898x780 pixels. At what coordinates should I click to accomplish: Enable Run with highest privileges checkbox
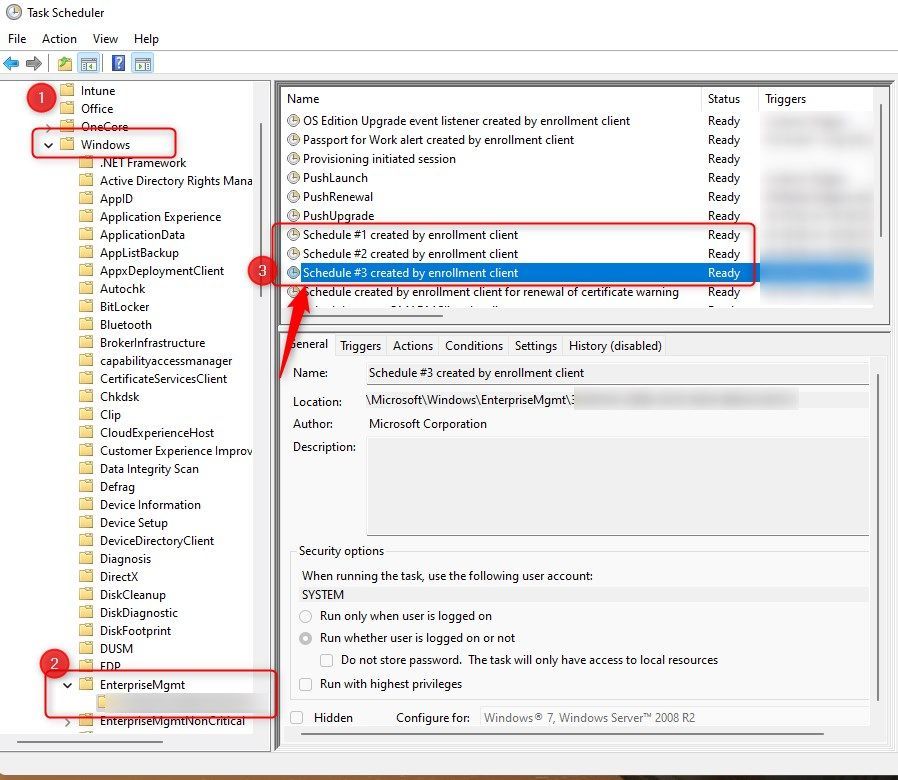click(x=306, y=684)
